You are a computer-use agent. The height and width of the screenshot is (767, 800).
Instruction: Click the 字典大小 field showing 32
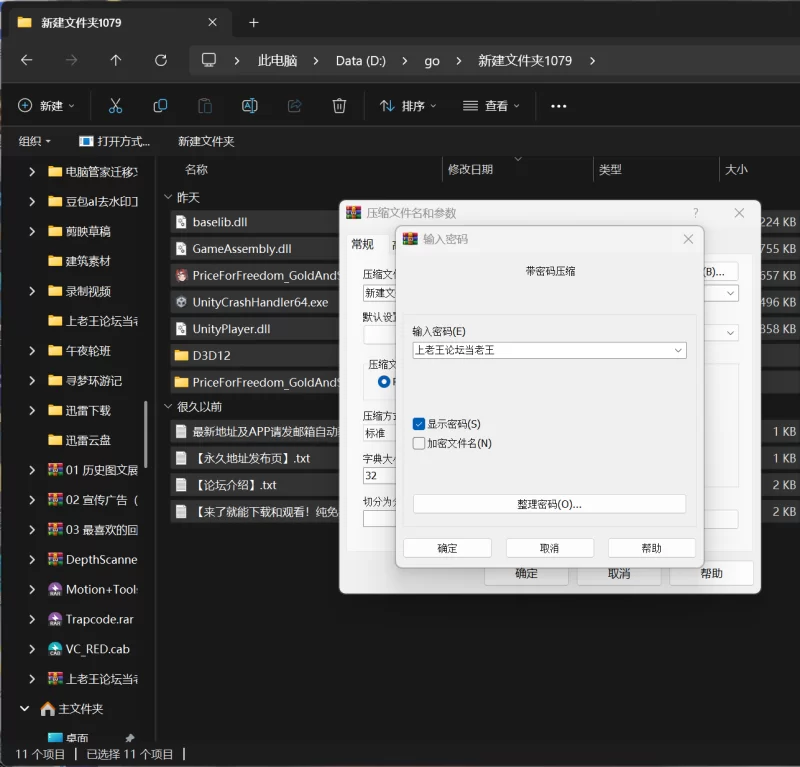point(379,476)
